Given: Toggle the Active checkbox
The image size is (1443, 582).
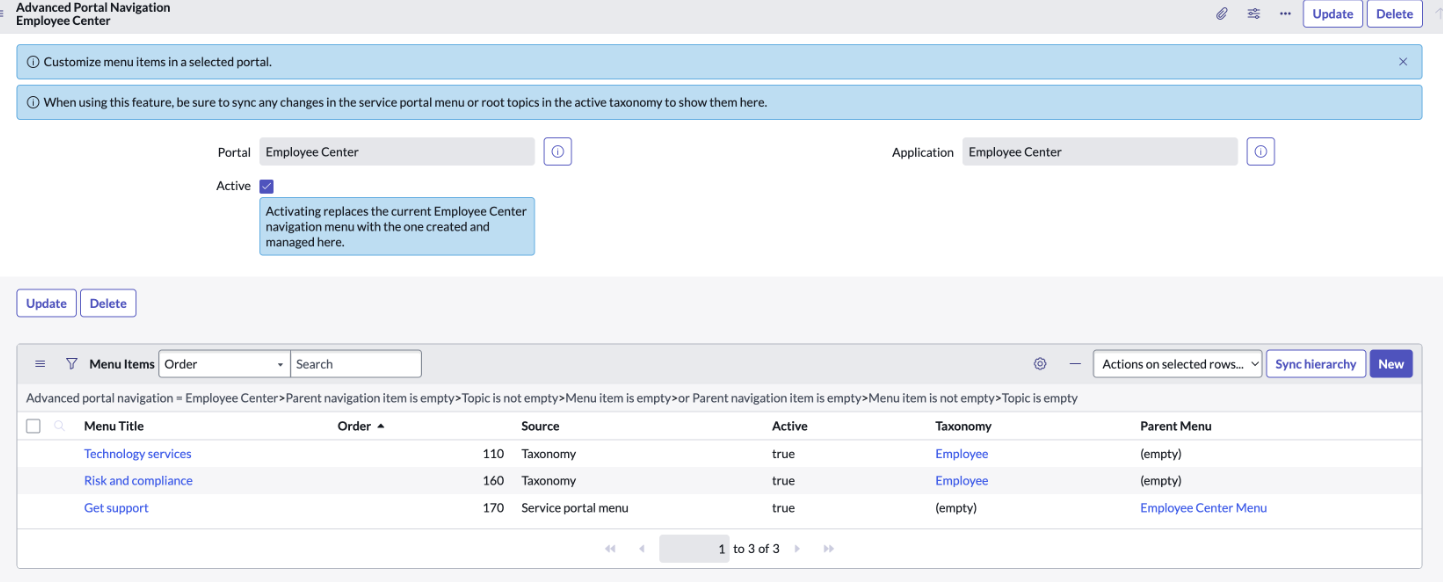Looking at the screenshot, I should [266, 186].
